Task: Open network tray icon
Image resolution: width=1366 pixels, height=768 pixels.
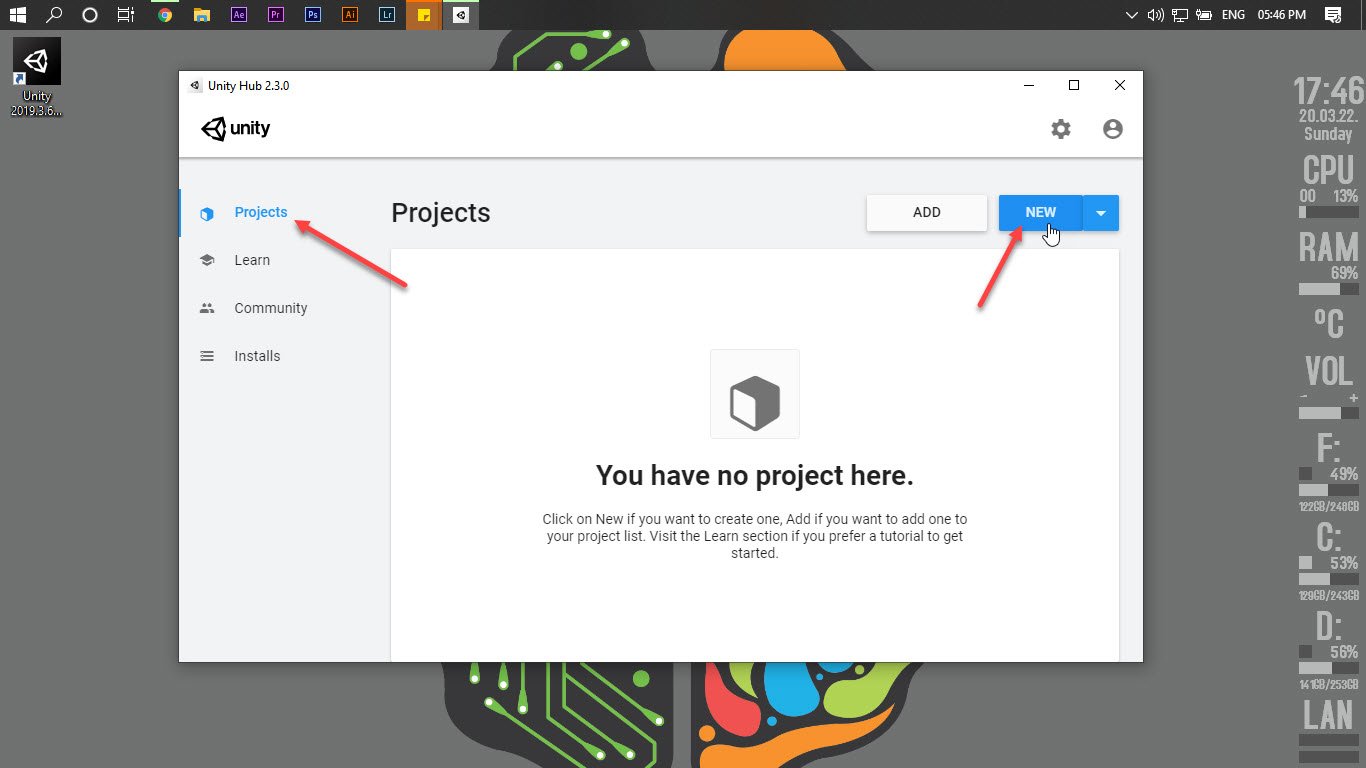Action: click(x=1180, y=15)
